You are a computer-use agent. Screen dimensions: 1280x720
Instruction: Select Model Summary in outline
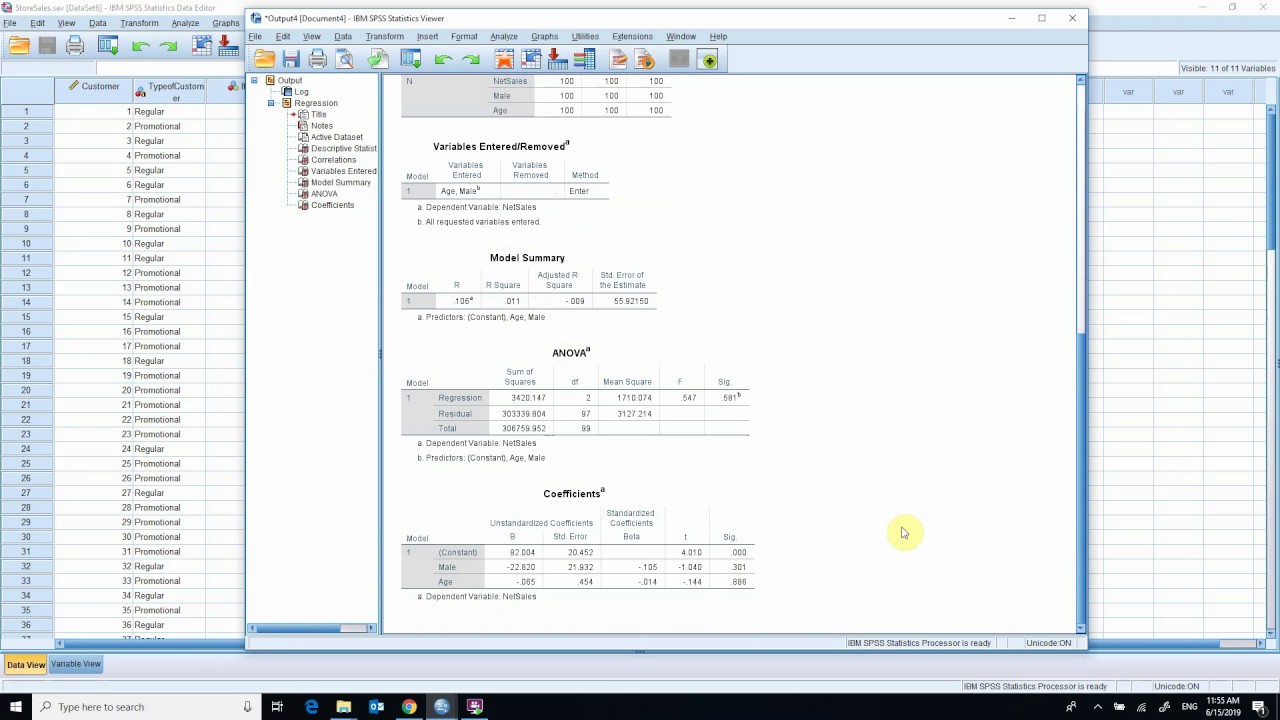(x=341, y=182)
